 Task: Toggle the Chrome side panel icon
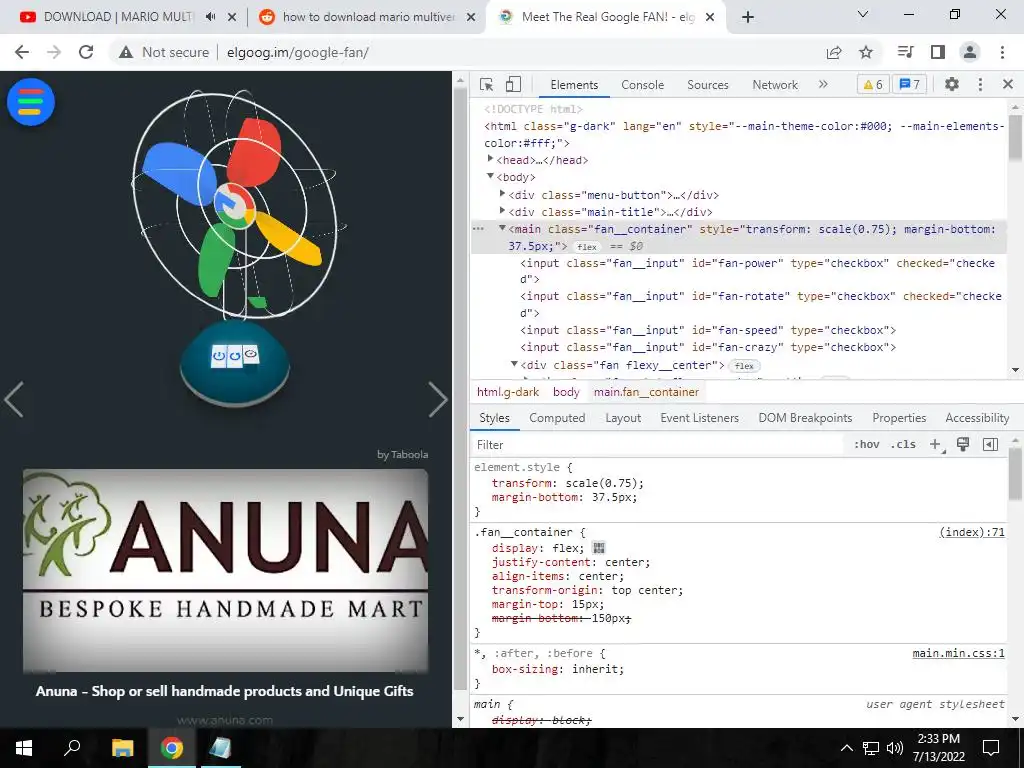(938, 52)
